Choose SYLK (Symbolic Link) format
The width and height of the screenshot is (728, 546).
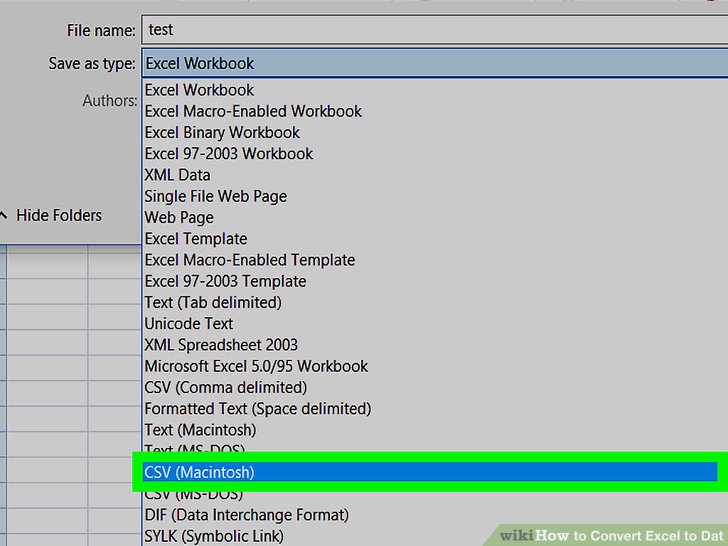pos(214,536)
